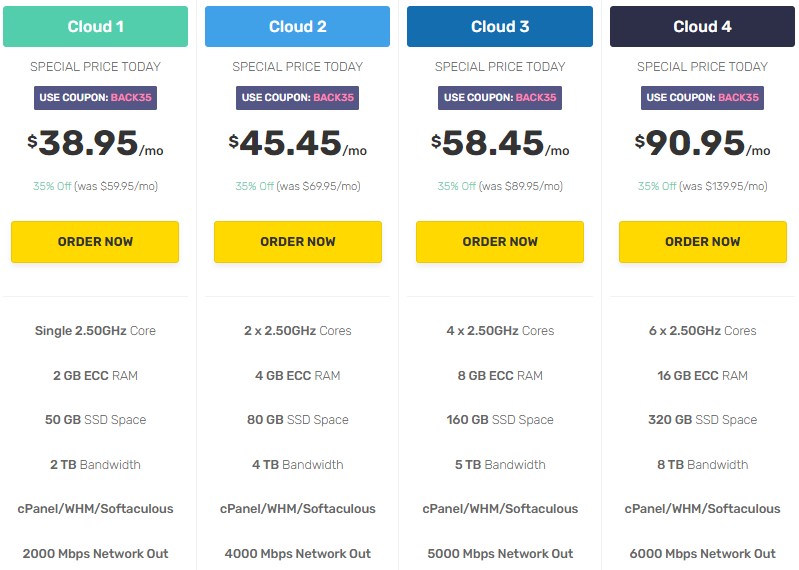799x570 pixels.
Task: Click "was $139.95/mo" discount note
Action: (724, 186)
